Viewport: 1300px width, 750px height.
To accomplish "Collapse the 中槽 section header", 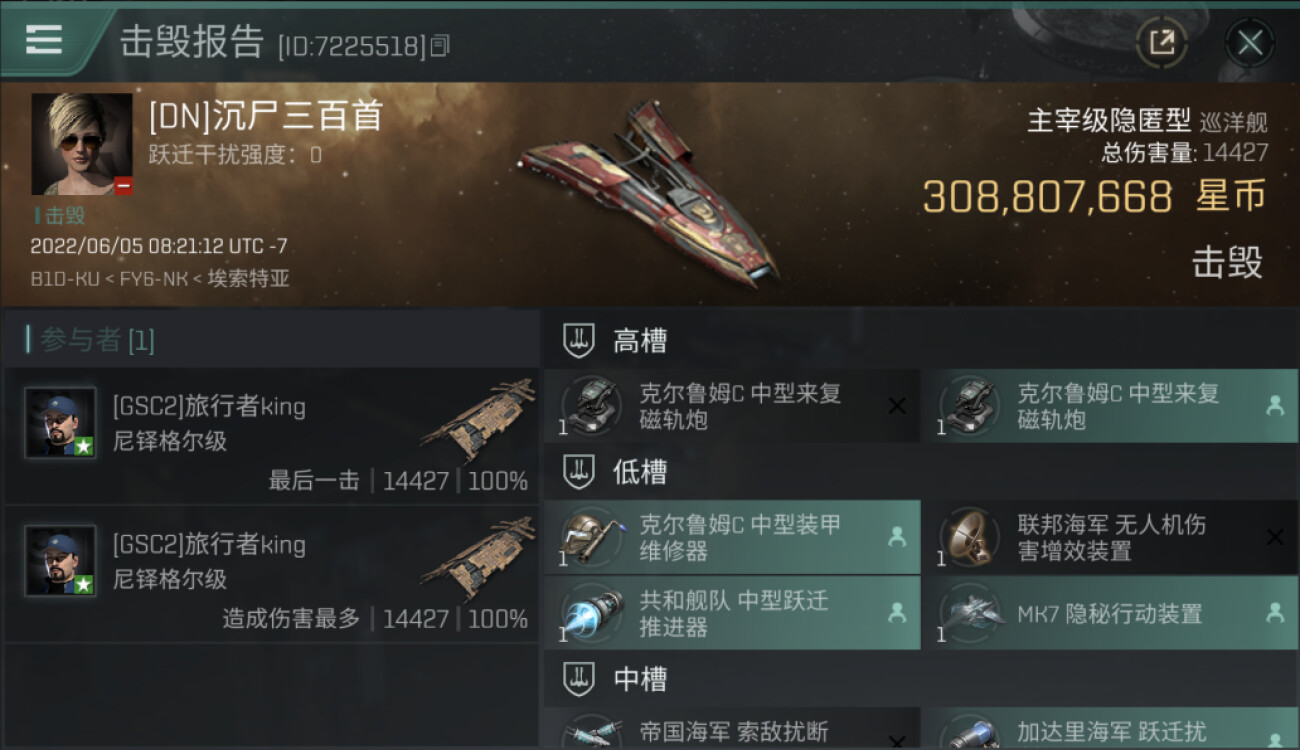I will [920, 680].
